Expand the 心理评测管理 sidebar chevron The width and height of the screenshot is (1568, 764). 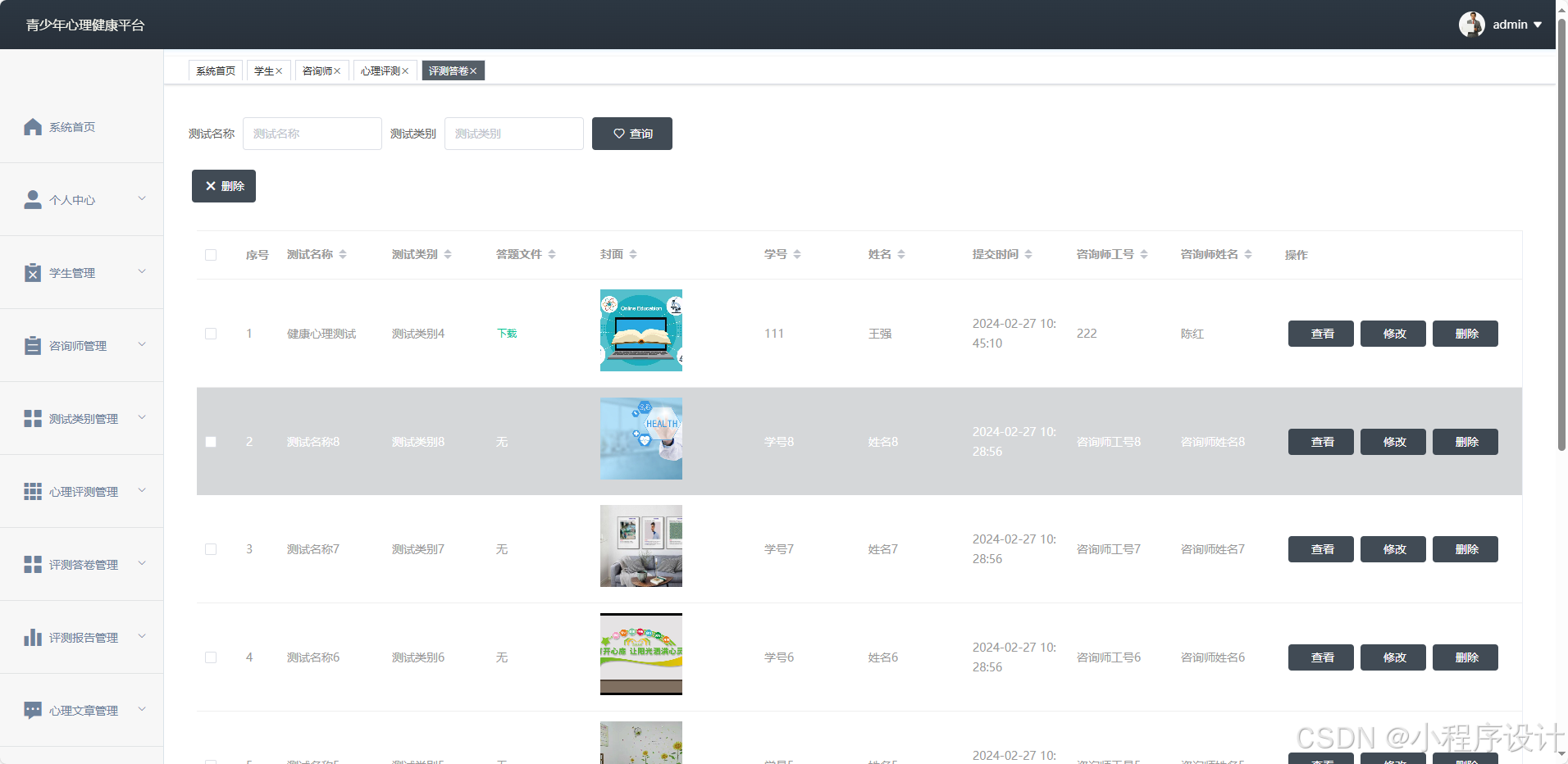tap(142, 491)
